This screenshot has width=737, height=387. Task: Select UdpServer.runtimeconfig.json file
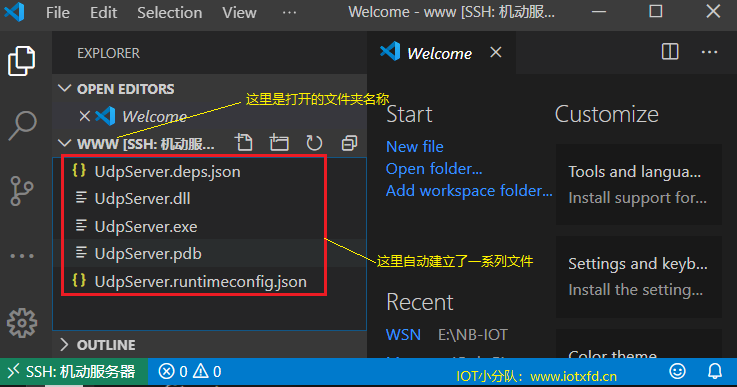210,281
